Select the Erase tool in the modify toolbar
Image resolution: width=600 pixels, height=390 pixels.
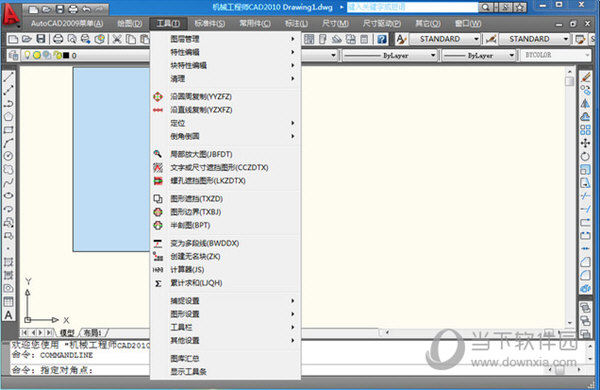coord(585,77)
